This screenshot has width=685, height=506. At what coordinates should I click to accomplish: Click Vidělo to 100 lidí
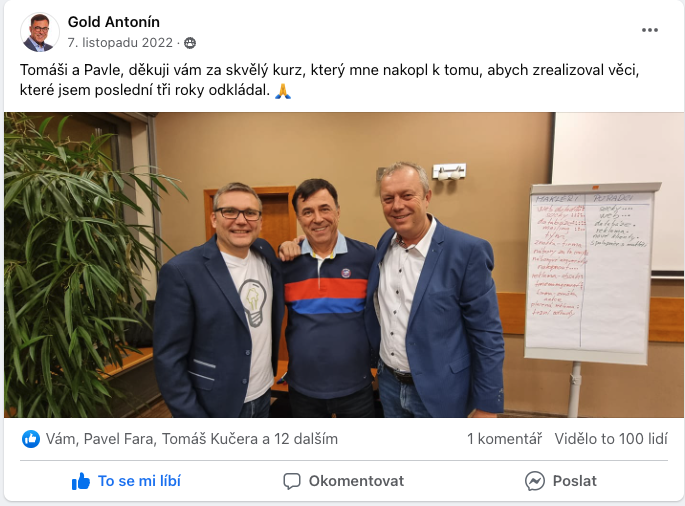(x=611, y=439)
